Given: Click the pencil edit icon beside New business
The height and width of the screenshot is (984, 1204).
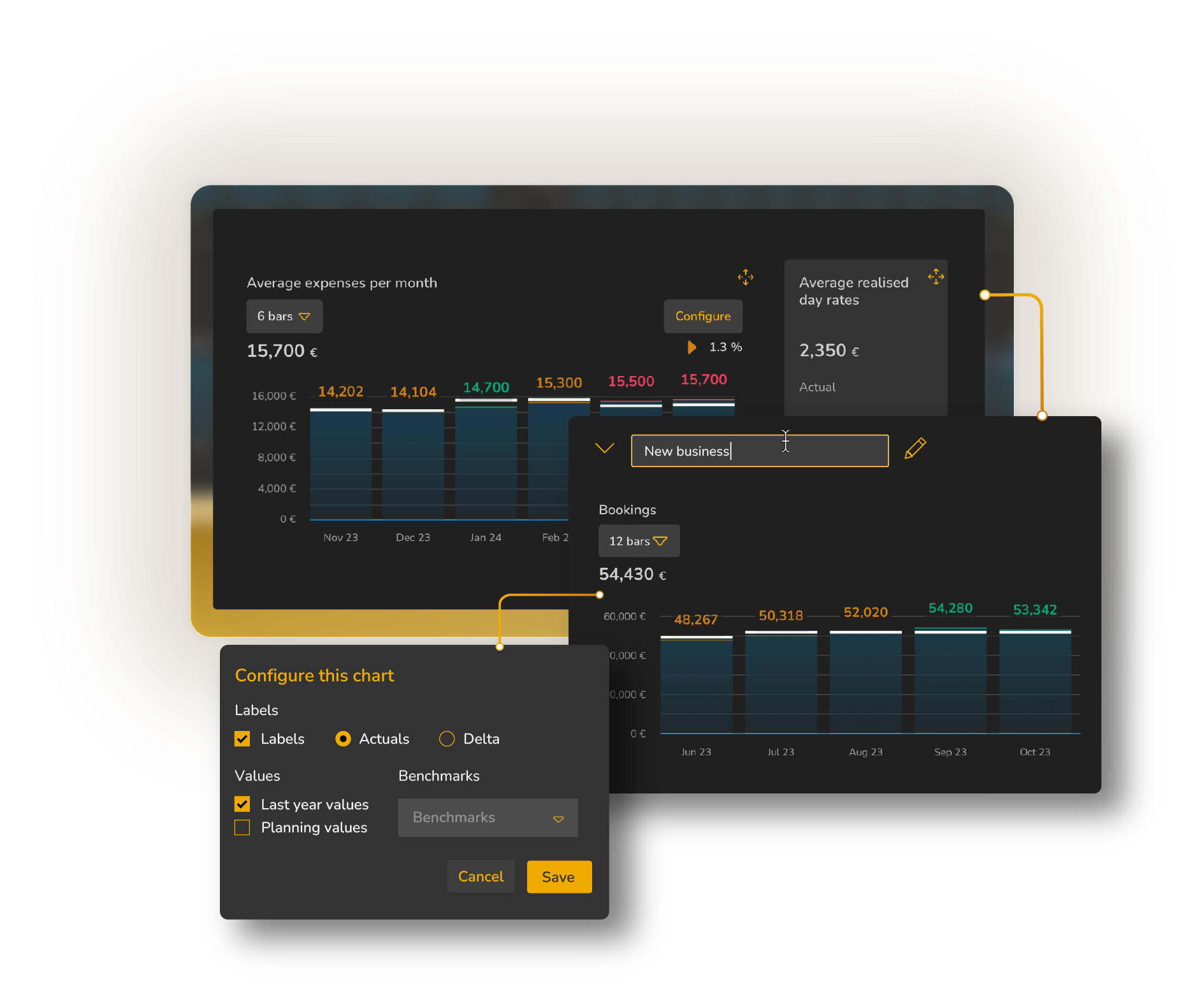Looking at the screenshot, I should 915,449.
